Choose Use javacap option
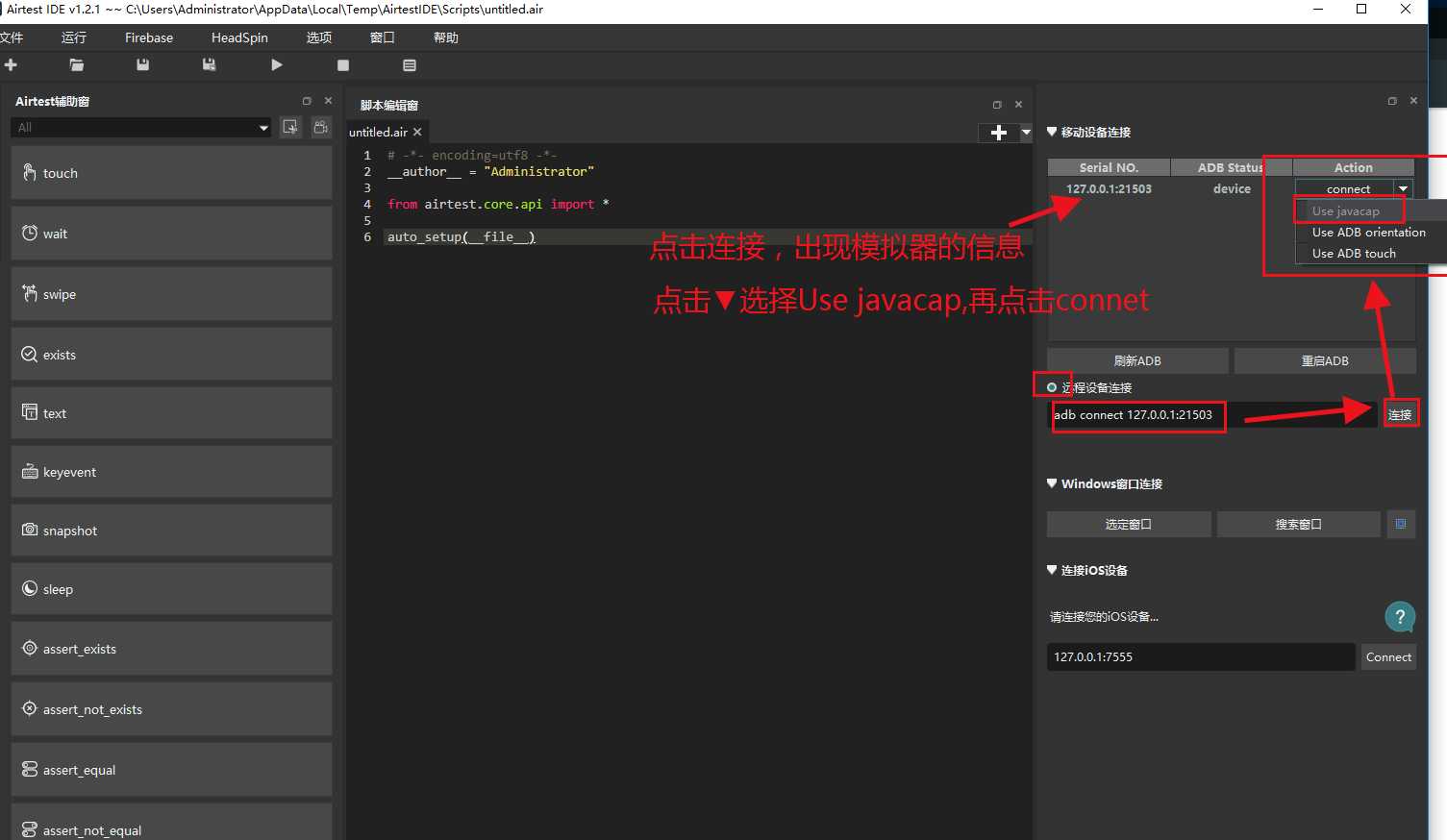This screenshot has width=1447, height=840. (1345, 210)
